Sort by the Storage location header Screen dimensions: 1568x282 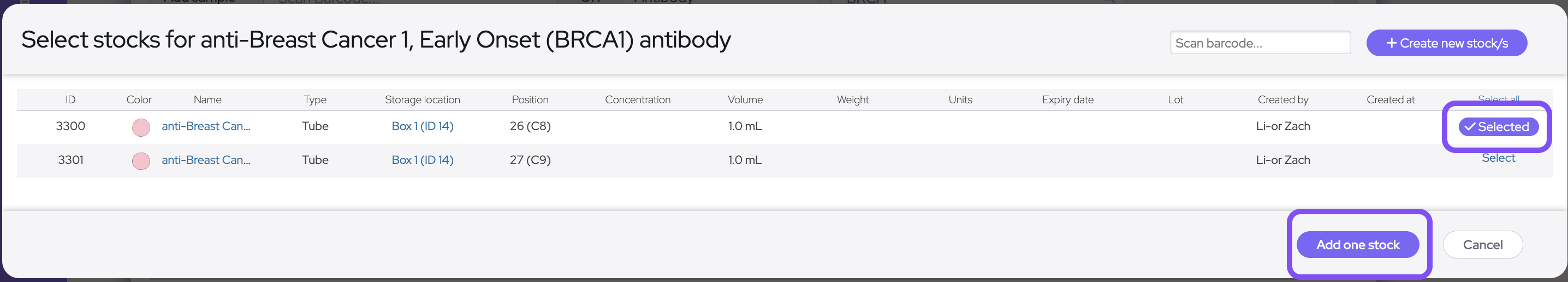click(x=423, y=99)
